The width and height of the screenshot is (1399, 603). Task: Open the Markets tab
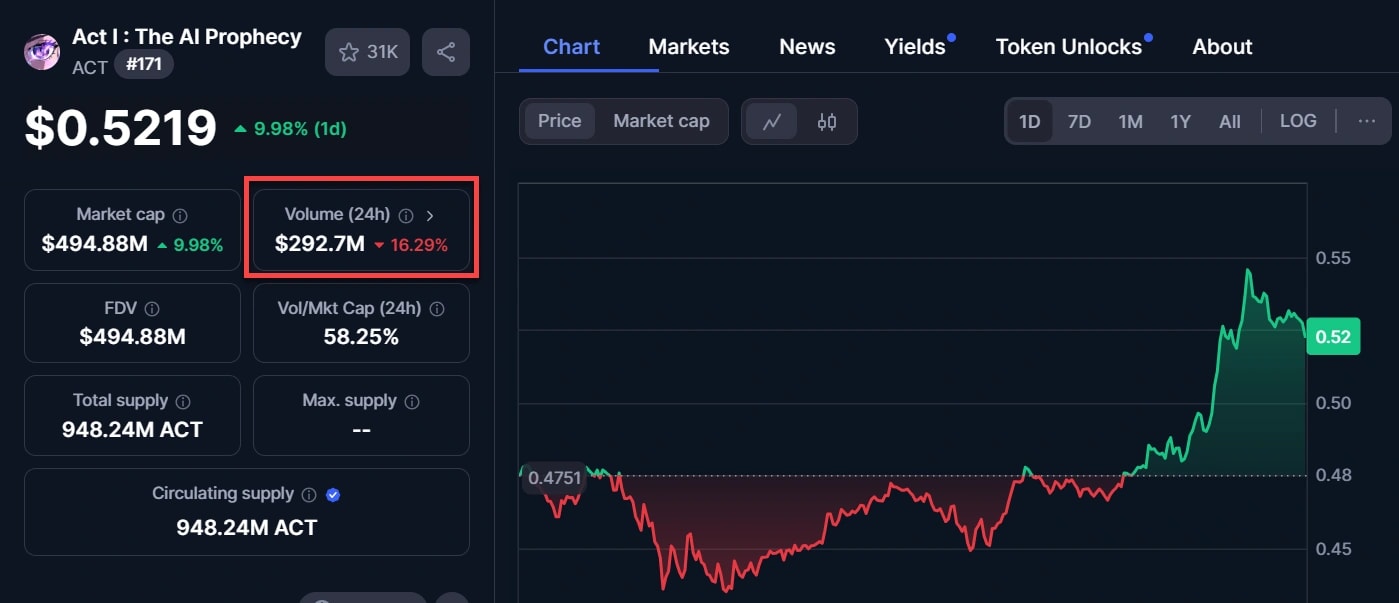click(x=689, y=47)
